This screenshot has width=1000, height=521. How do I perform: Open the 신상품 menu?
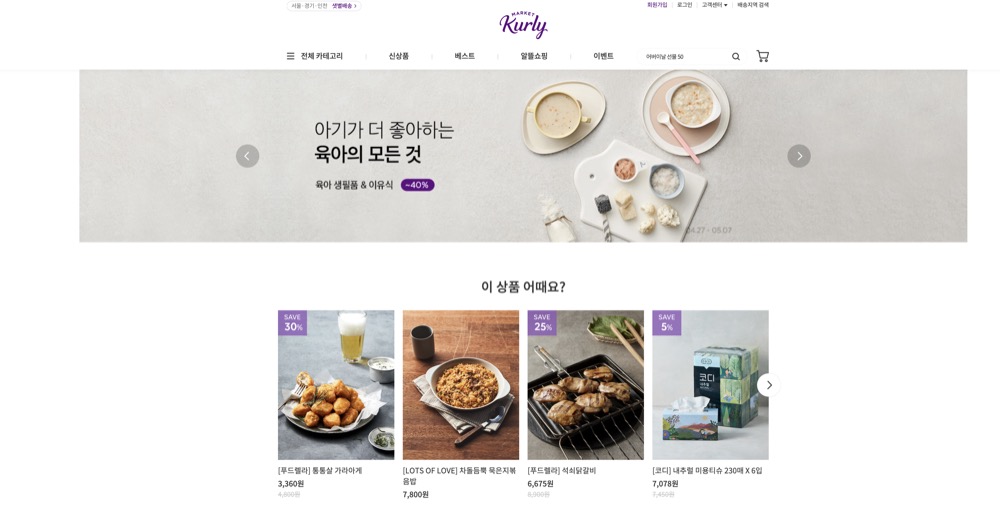point(399,56)
